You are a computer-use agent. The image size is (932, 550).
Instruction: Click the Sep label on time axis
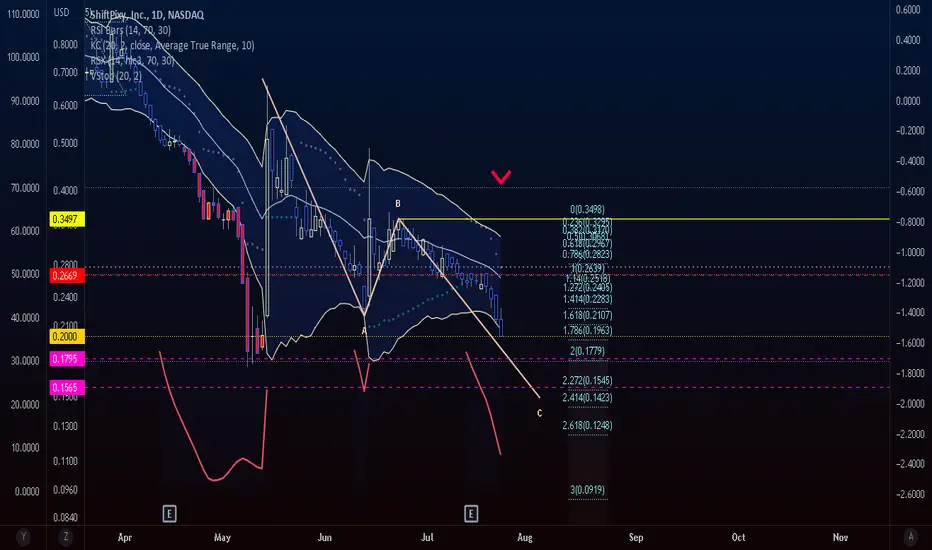[x=636, y=538]
